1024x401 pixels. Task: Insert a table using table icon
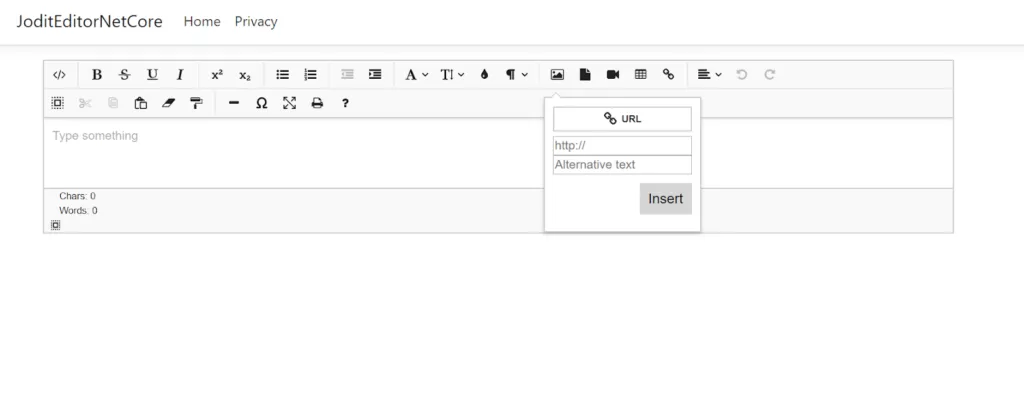[x=641, y=75]
